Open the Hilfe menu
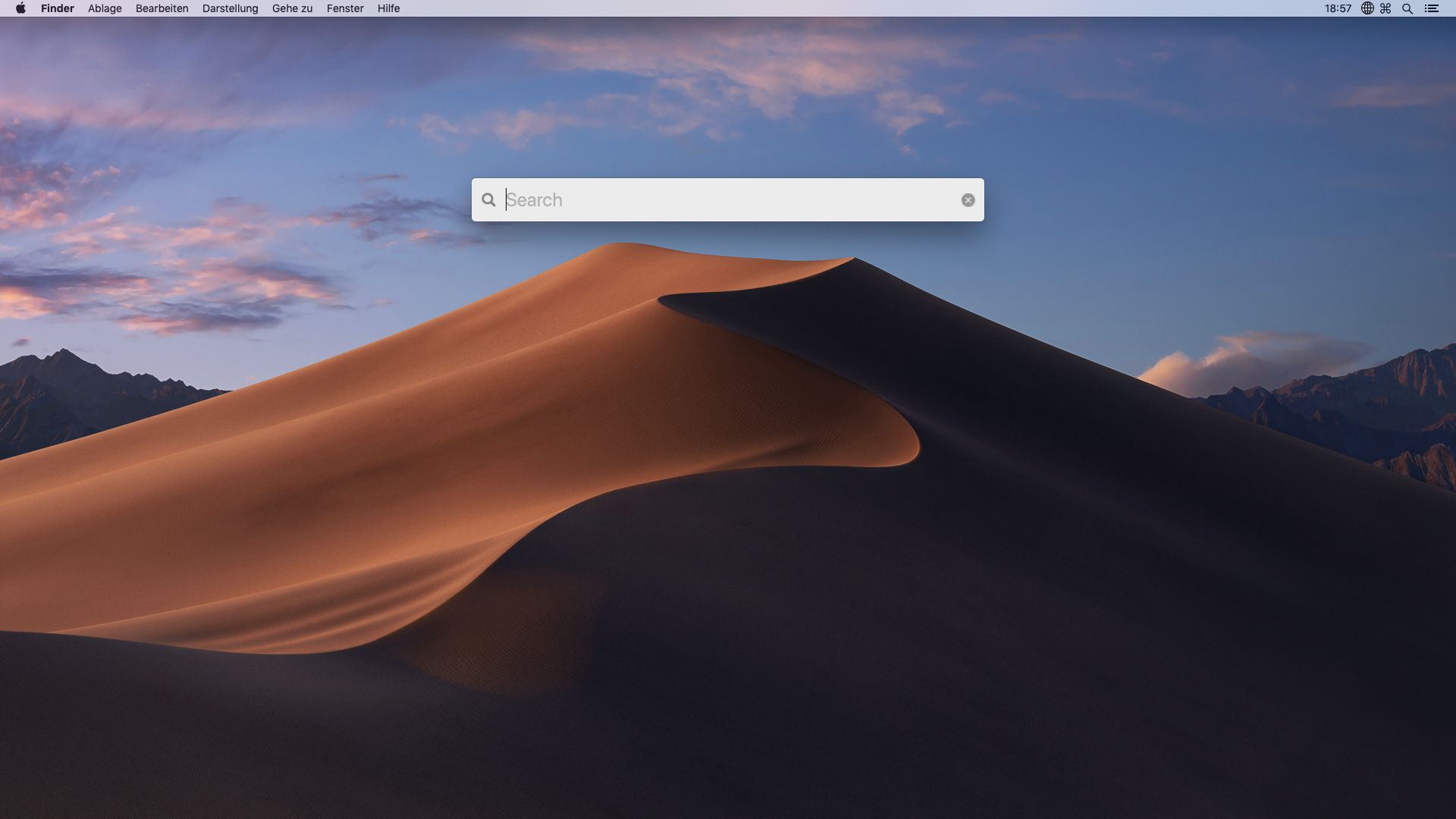Viewport: 1456px width, 819px height. click(x=388, y=8)
